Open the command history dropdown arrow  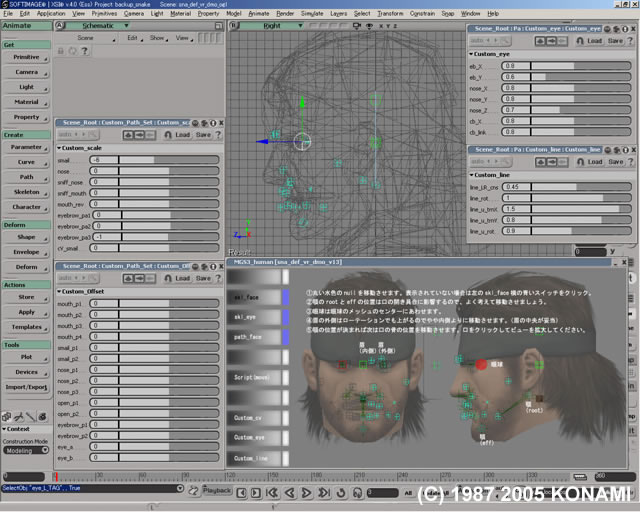180,488
